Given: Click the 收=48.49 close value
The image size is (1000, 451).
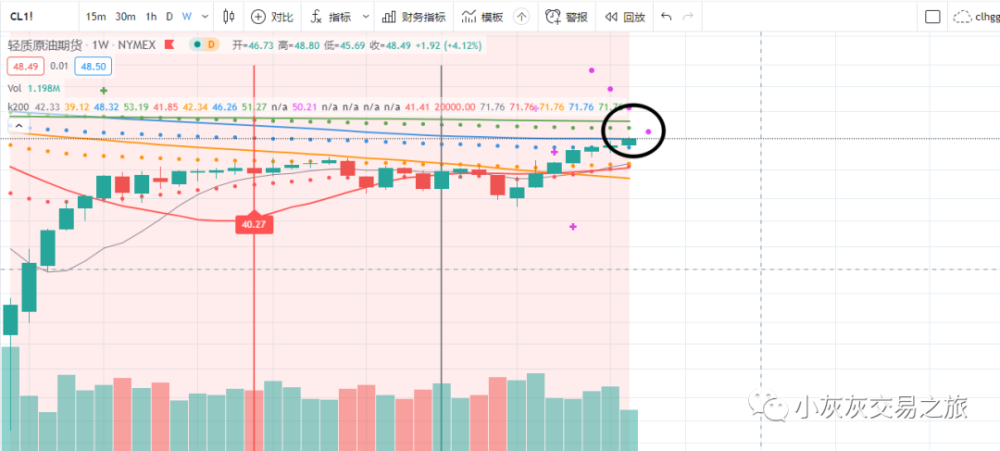Looking at the screenshot, I should (x=390, y=45).
